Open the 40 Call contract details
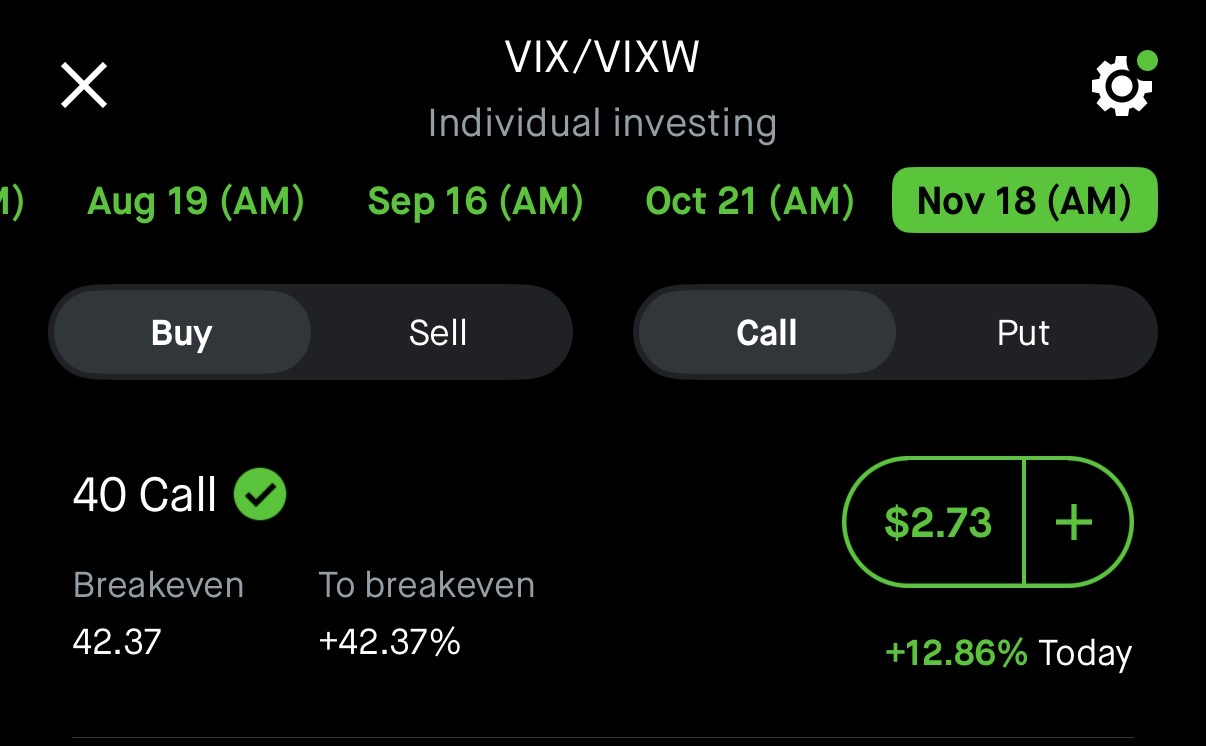The height and width of the screenshot is (746, 1206). tap(145, 495)
